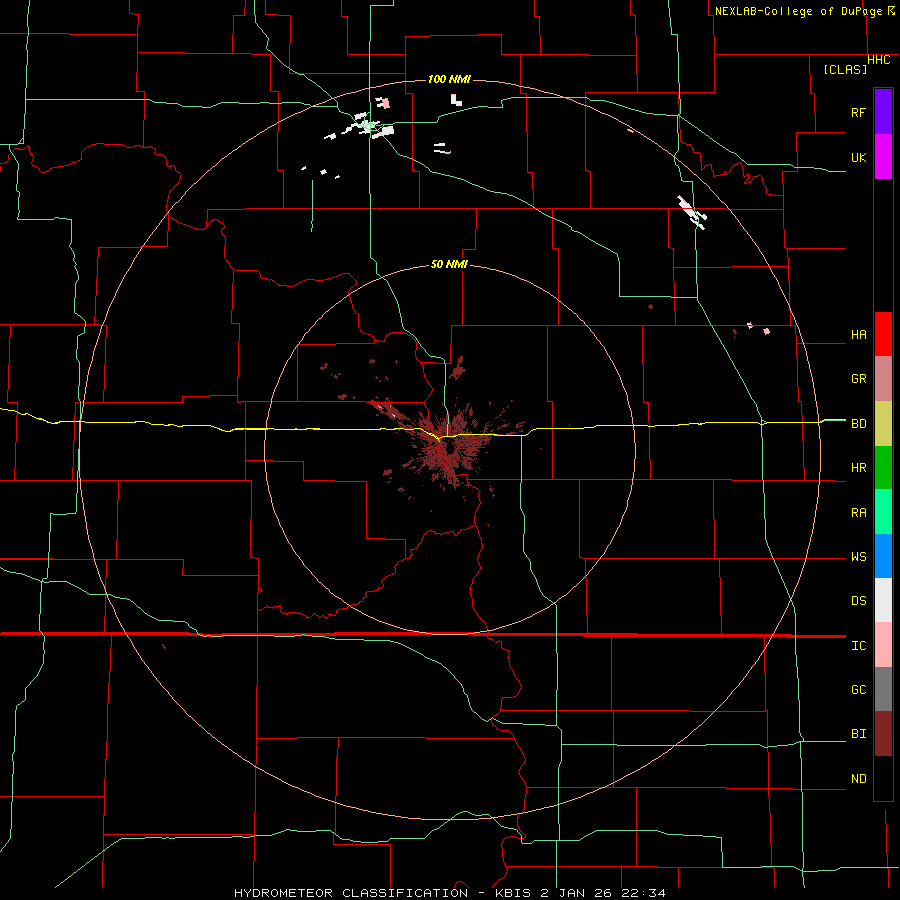Select the BD yellow legend block
Screen dimensions: 900x900
click(x=883, y=424)
